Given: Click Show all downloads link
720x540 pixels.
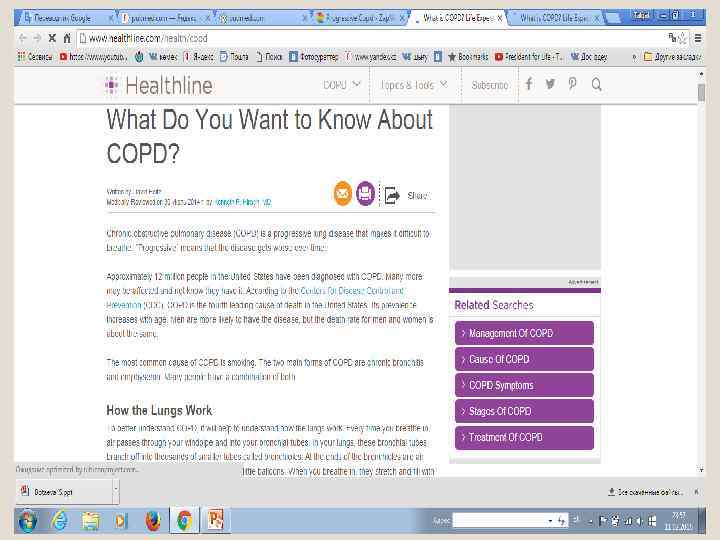Looking at the screenshot, I should pos(646,492).
